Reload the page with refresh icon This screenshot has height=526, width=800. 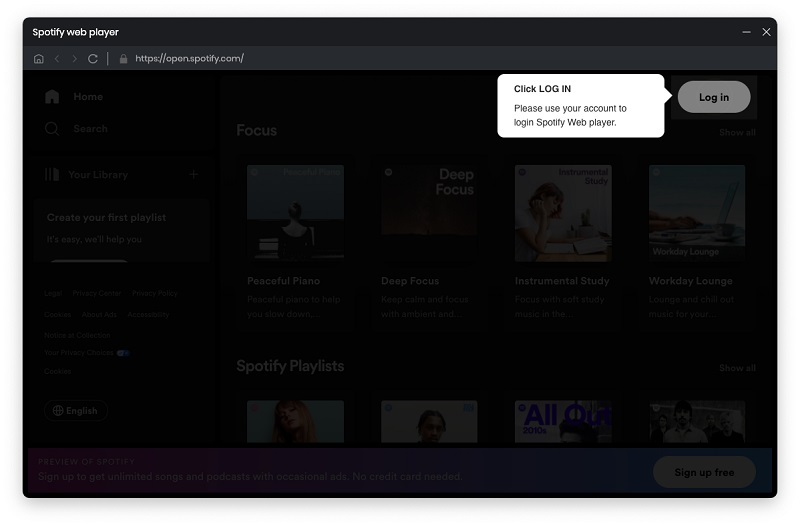[x=93, y=59]
